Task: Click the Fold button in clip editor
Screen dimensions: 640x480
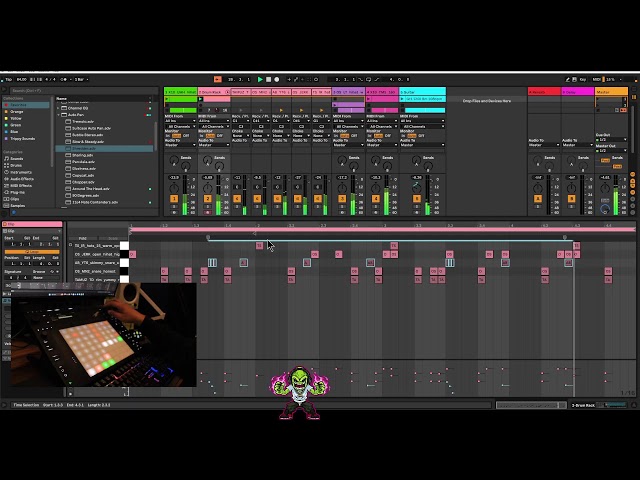Action: (x=82, y=239)
